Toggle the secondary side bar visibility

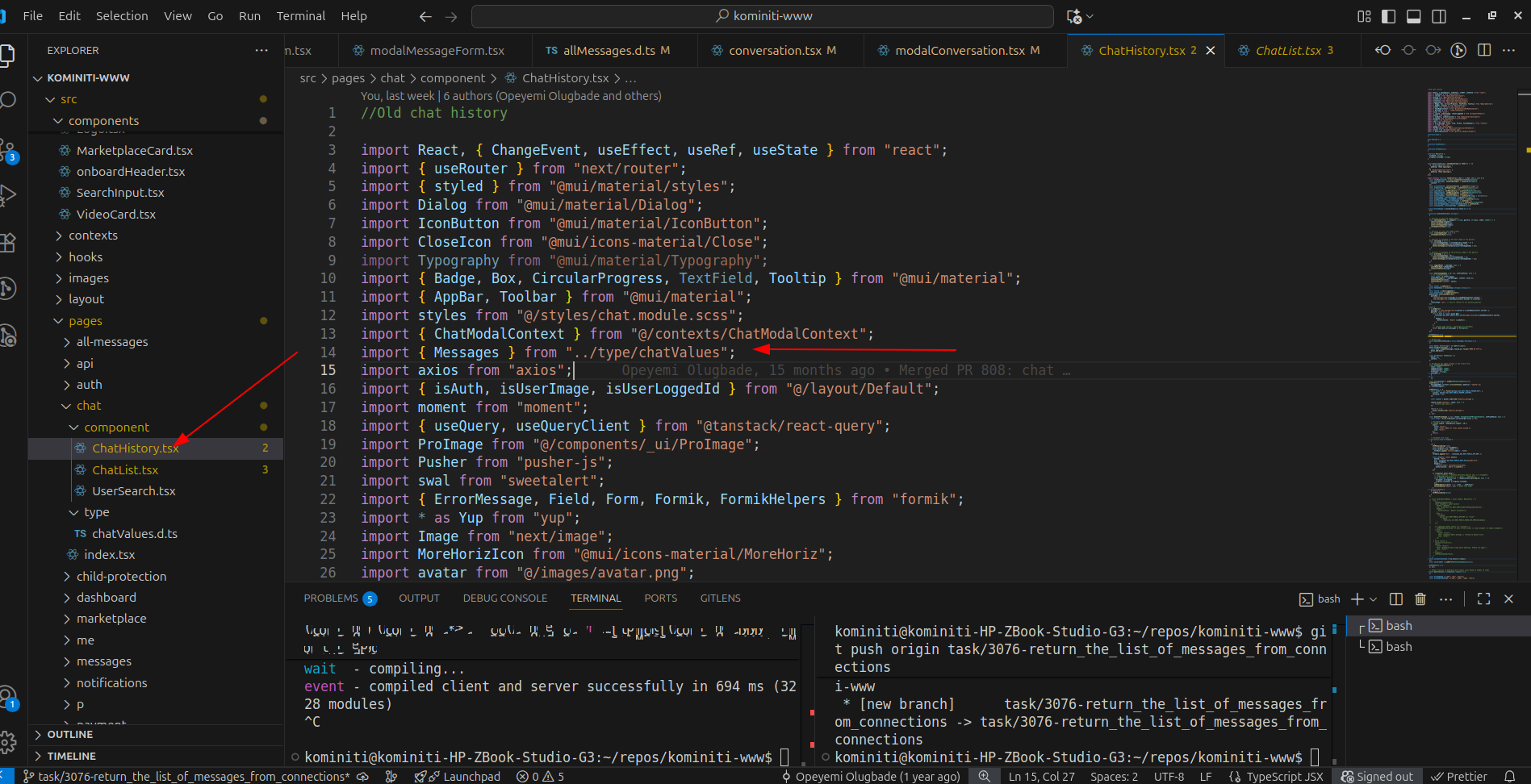tap(1439, 16)
